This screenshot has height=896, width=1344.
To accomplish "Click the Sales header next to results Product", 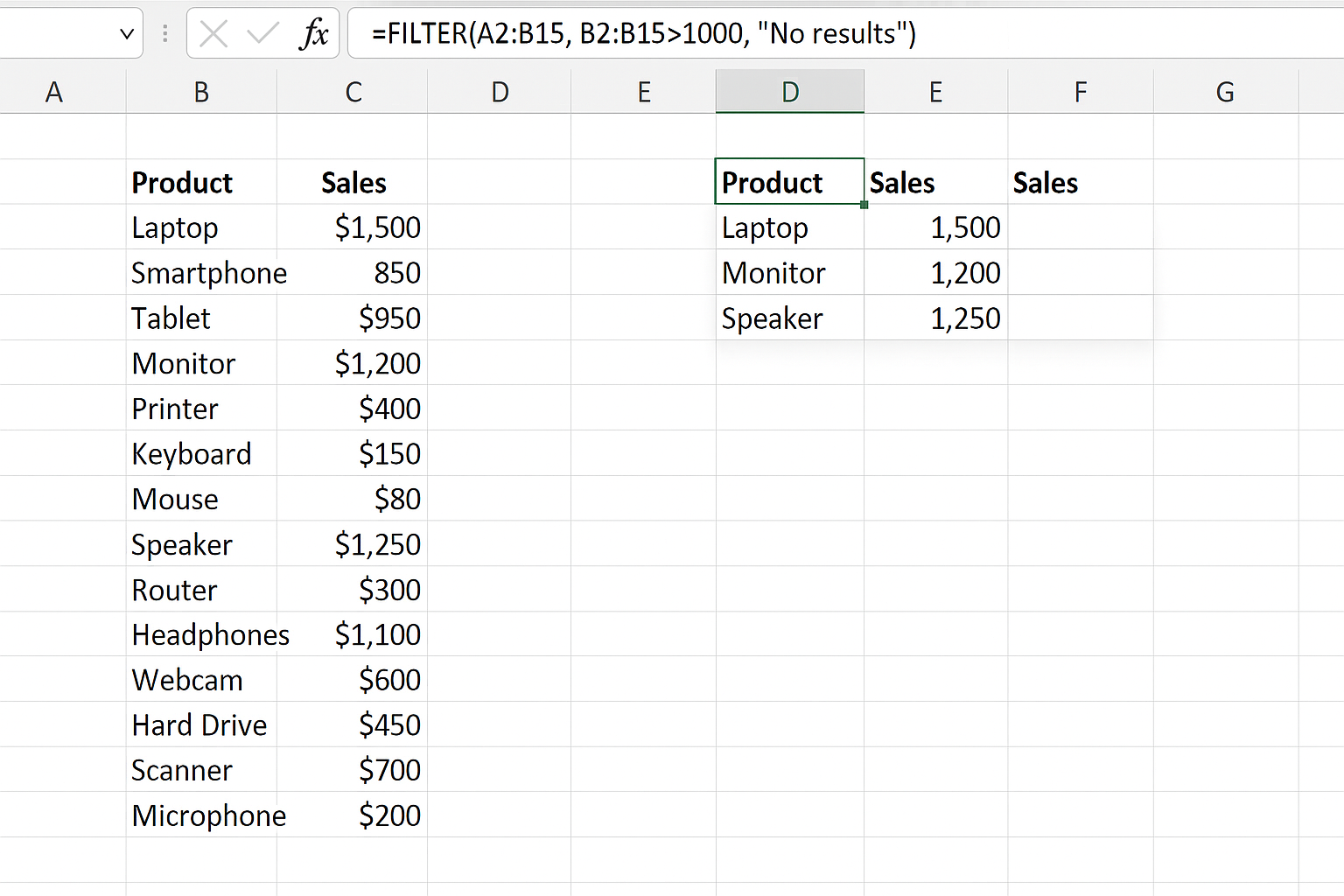I will 902,183.
